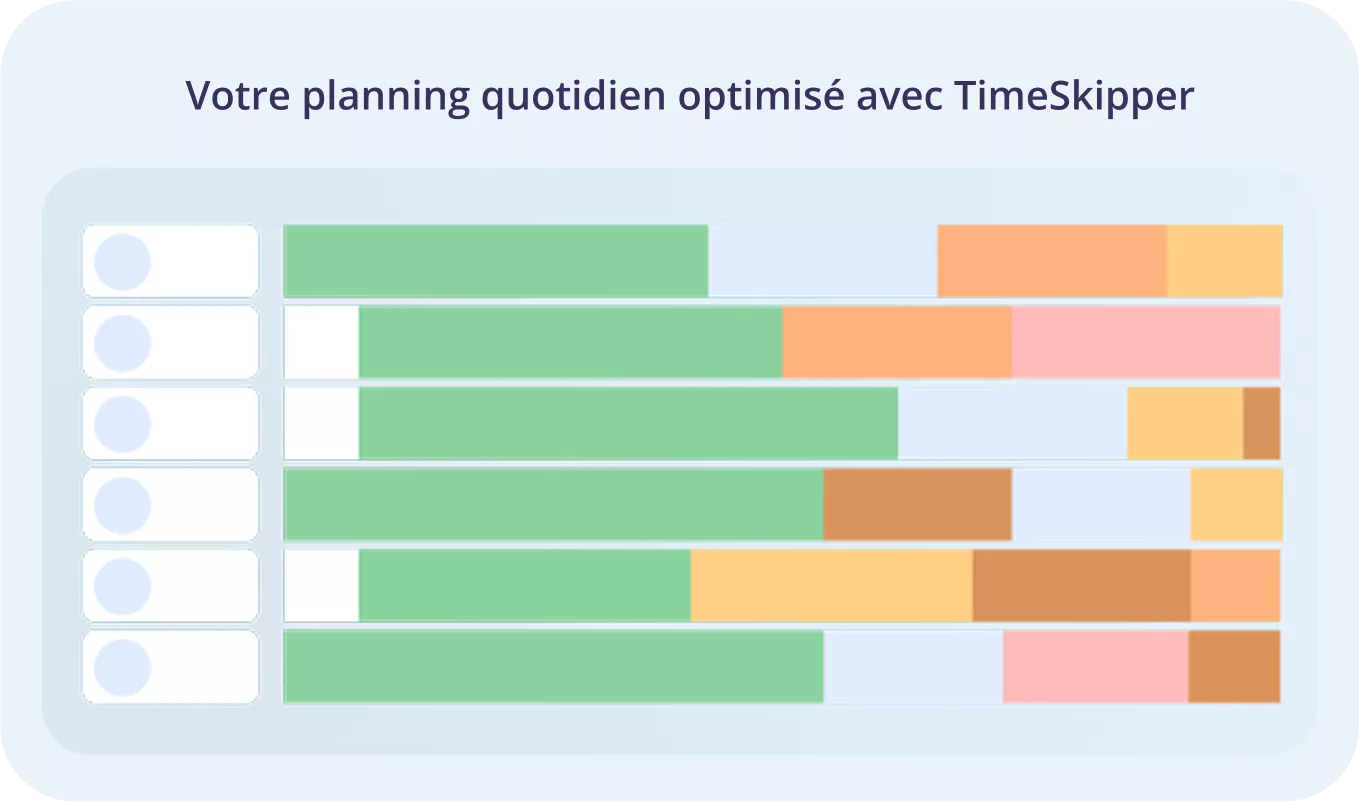Click the white empty slot in the fifth row
The image size is (1359, 802).
click(x=321, y=585)
